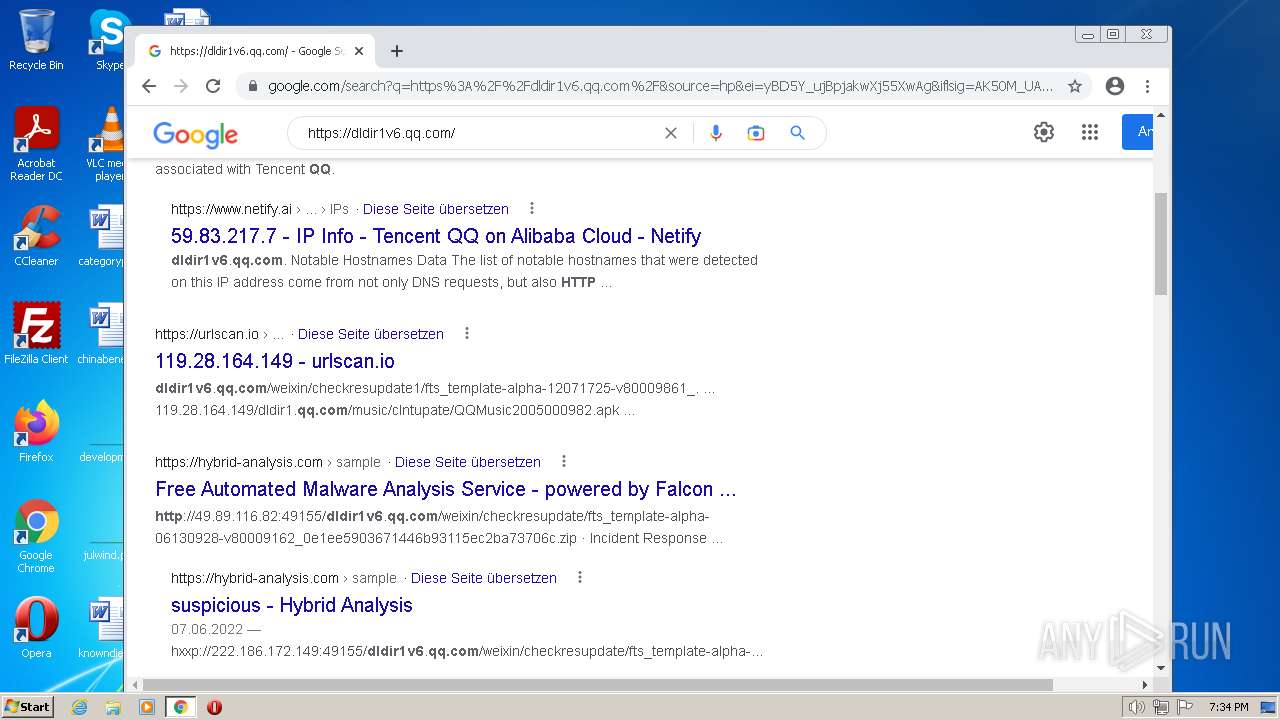Open Recycle Bin on desktop

point(36,40)
